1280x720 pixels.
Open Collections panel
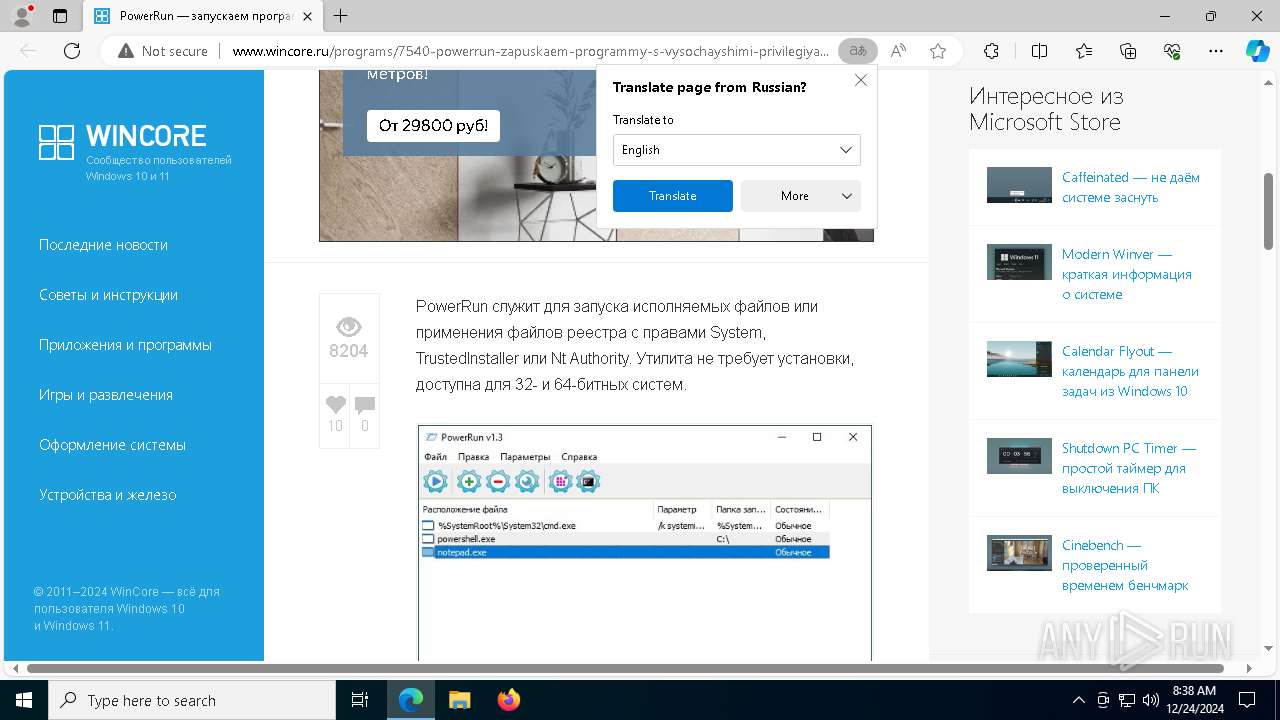1128,51
